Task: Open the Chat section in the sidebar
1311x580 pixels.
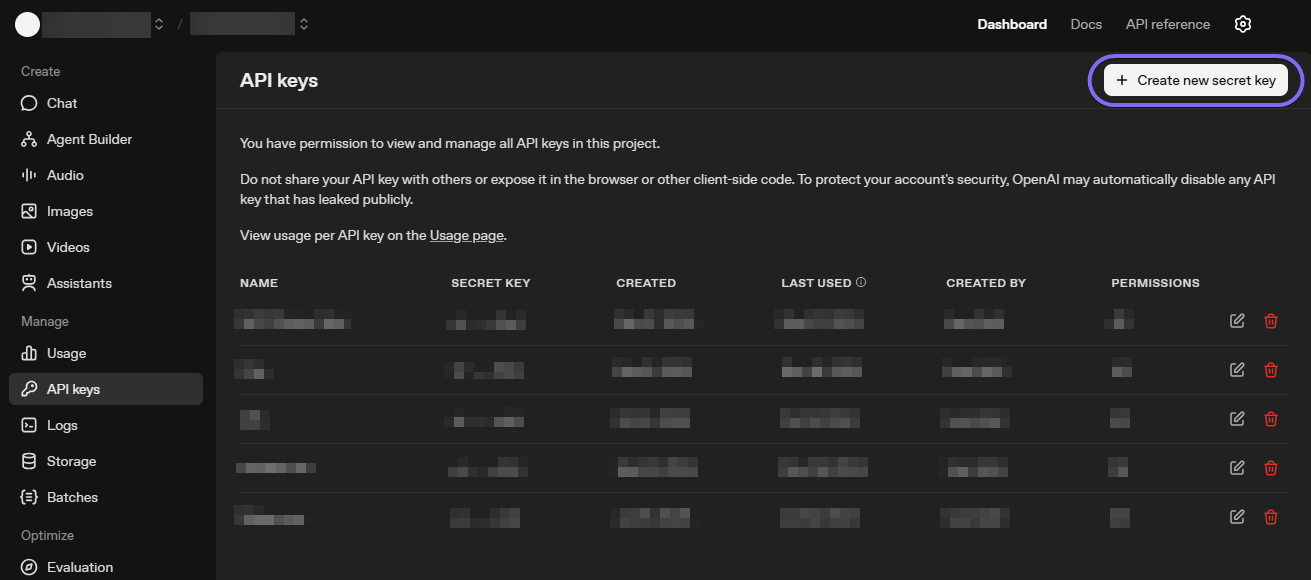Action: (60, 103)
